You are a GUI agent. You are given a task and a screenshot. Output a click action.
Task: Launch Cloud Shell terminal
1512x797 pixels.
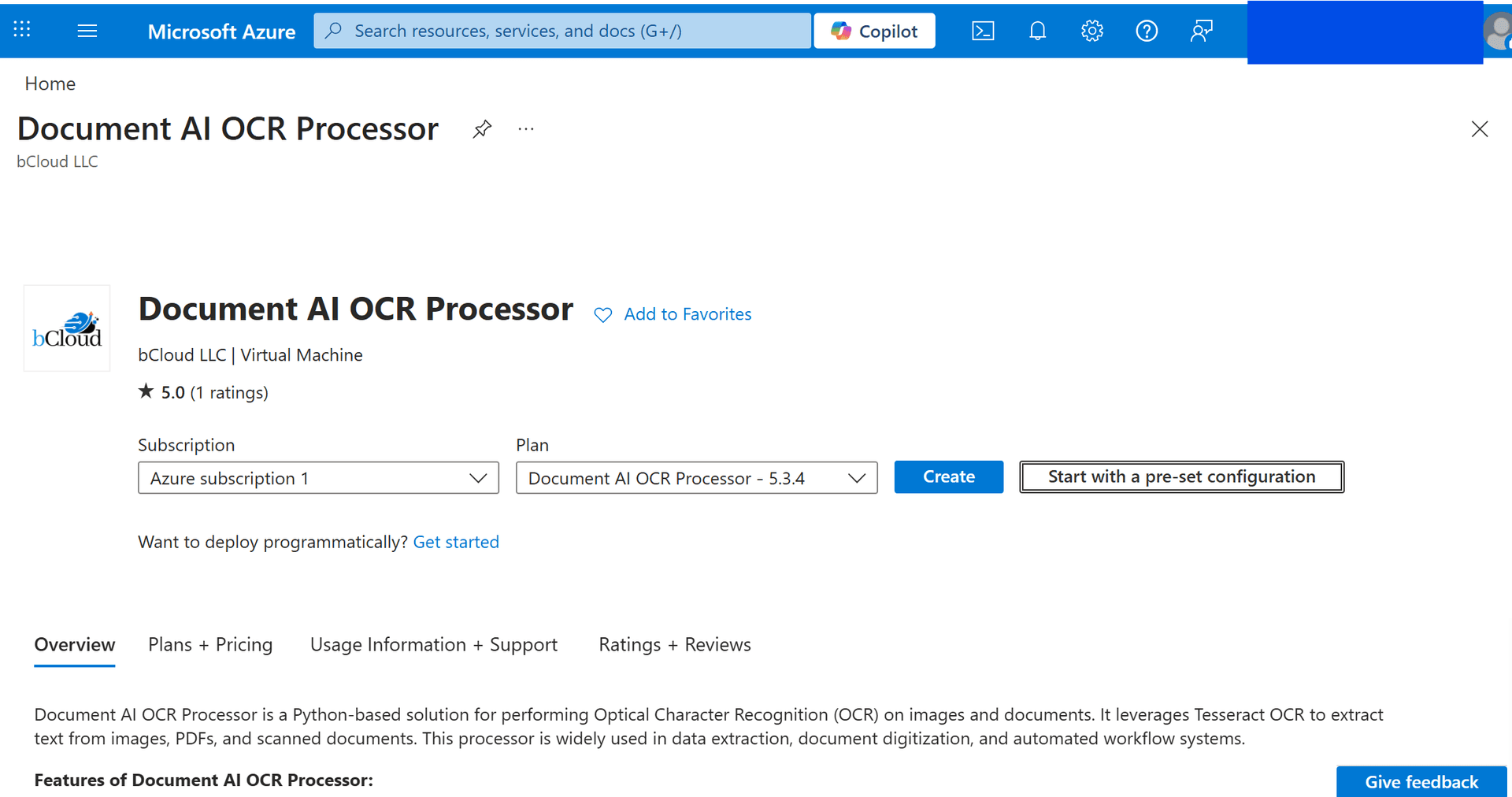coord(983,31)
